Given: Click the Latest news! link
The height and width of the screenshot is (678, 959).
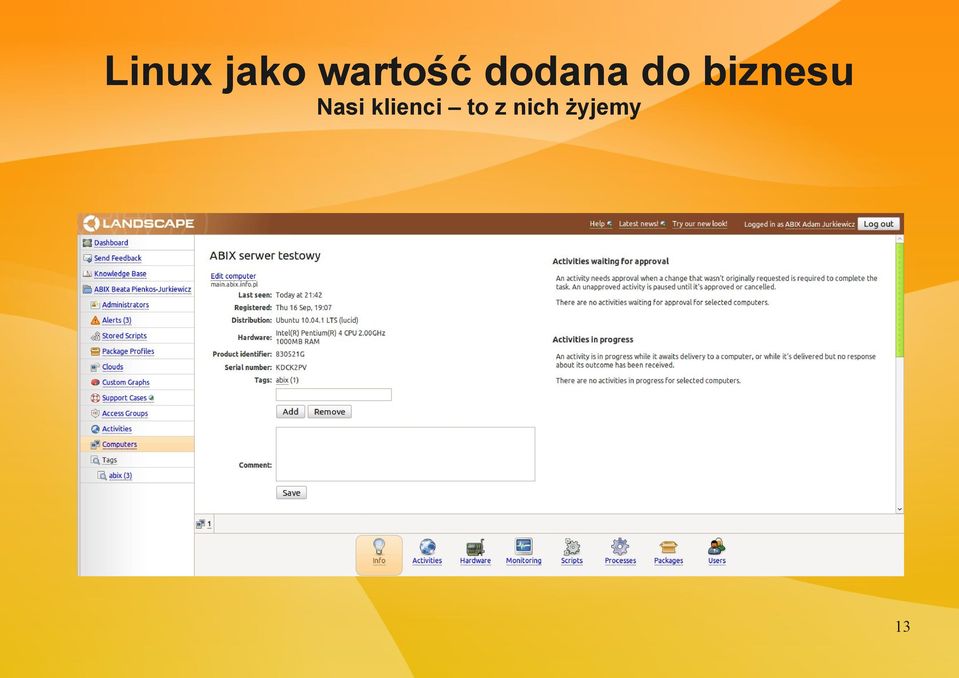Looking at the screenshot, I should point(639,224).
